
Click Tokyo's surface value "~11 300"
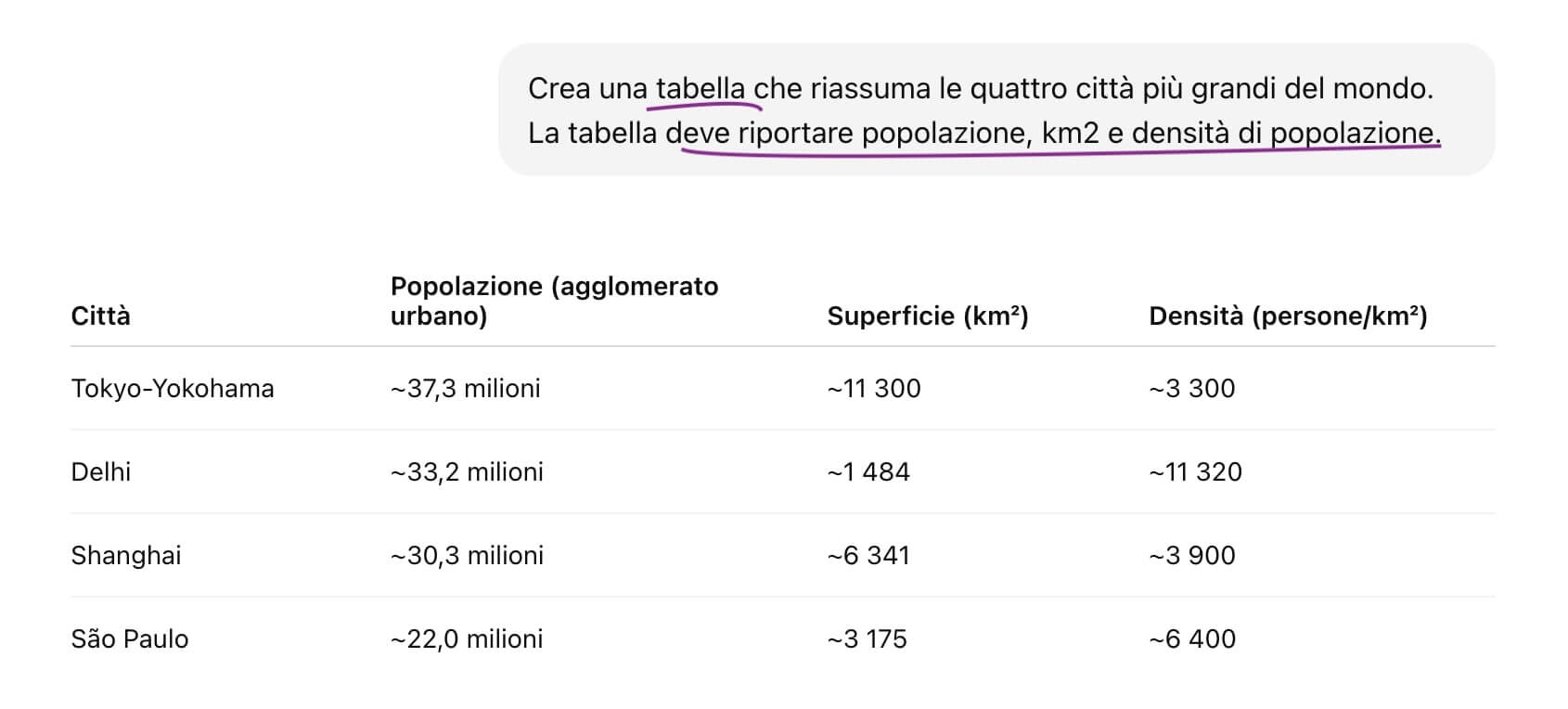pos(874,388)
